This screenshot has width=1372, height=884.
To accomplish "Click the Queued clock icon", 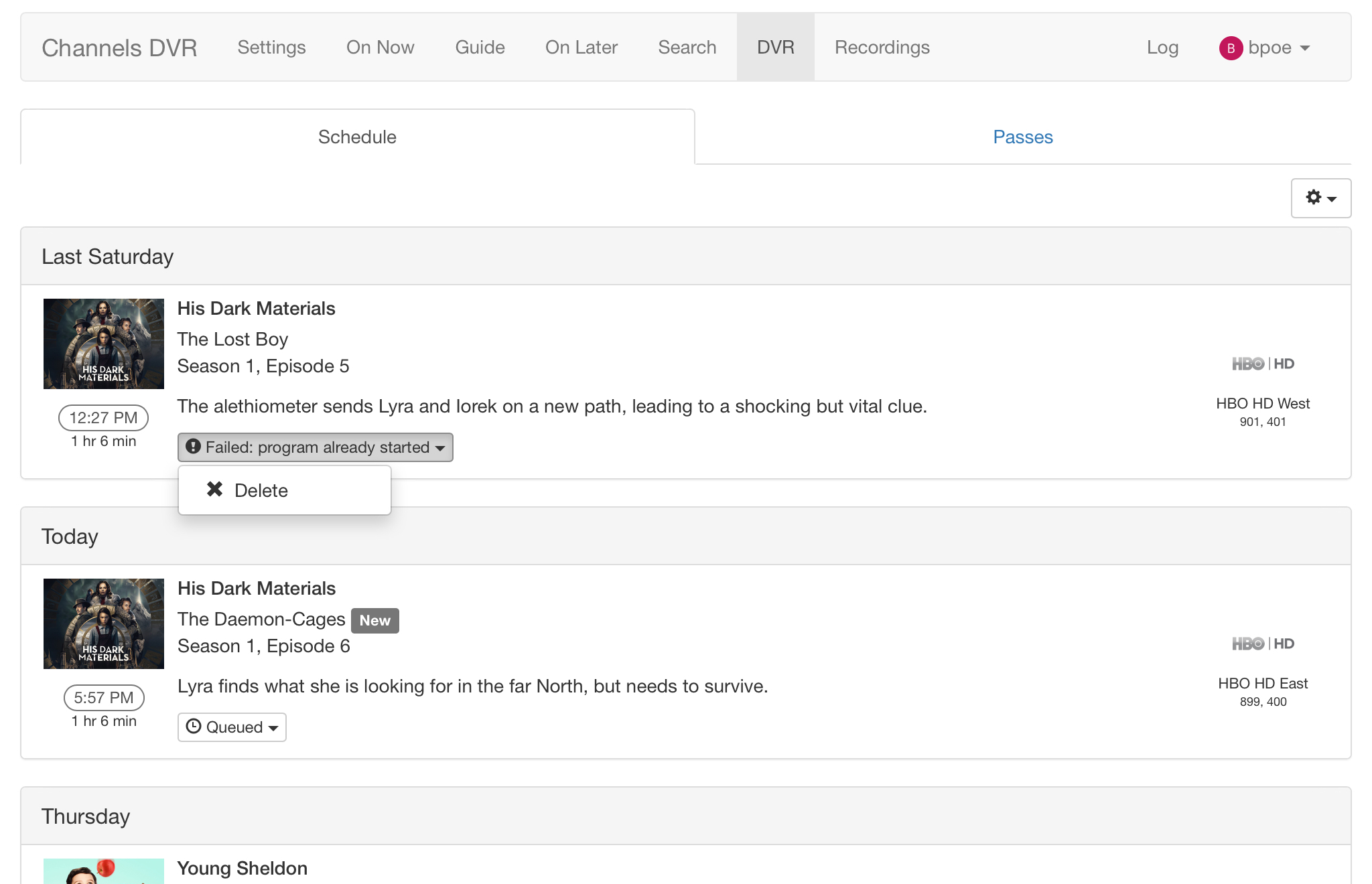I will click(194, 727).
